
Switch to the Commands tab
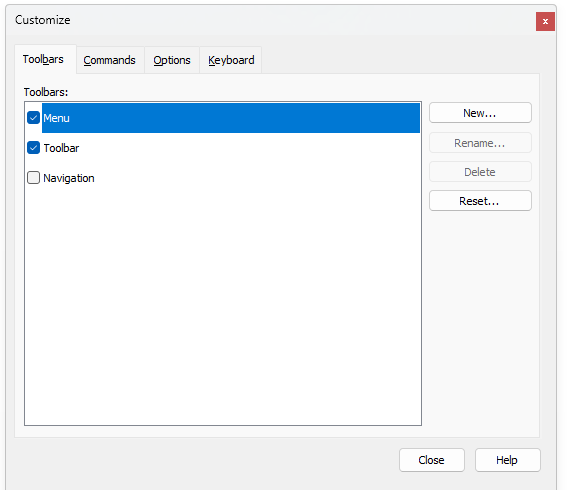tap(110, 60)
